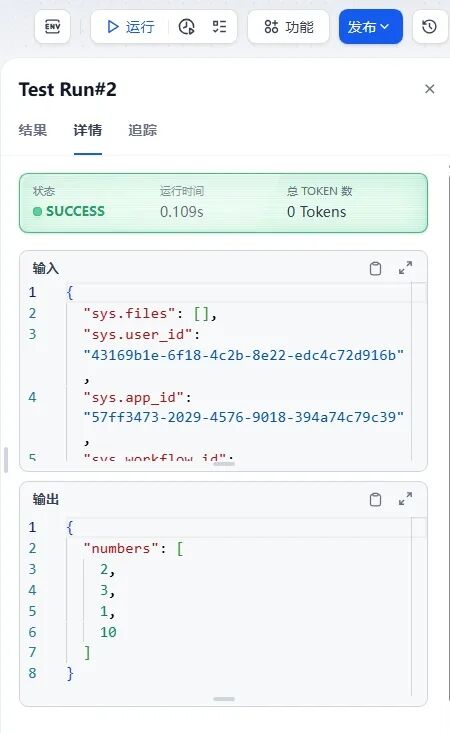This screenshot has height=733, width=450.
Task: Expand the Output (输出) code panel fullscreen
Action: [x=406, y=499]
